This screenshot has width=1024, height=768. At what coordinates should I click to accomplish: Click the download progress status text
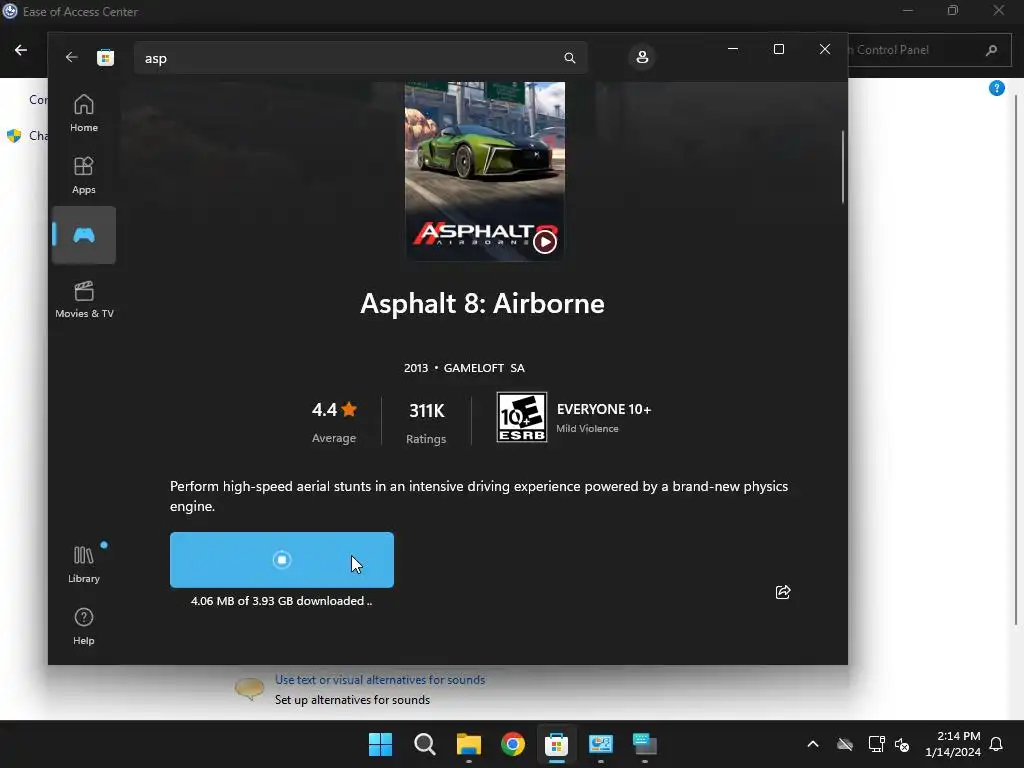tap(281, 601)
